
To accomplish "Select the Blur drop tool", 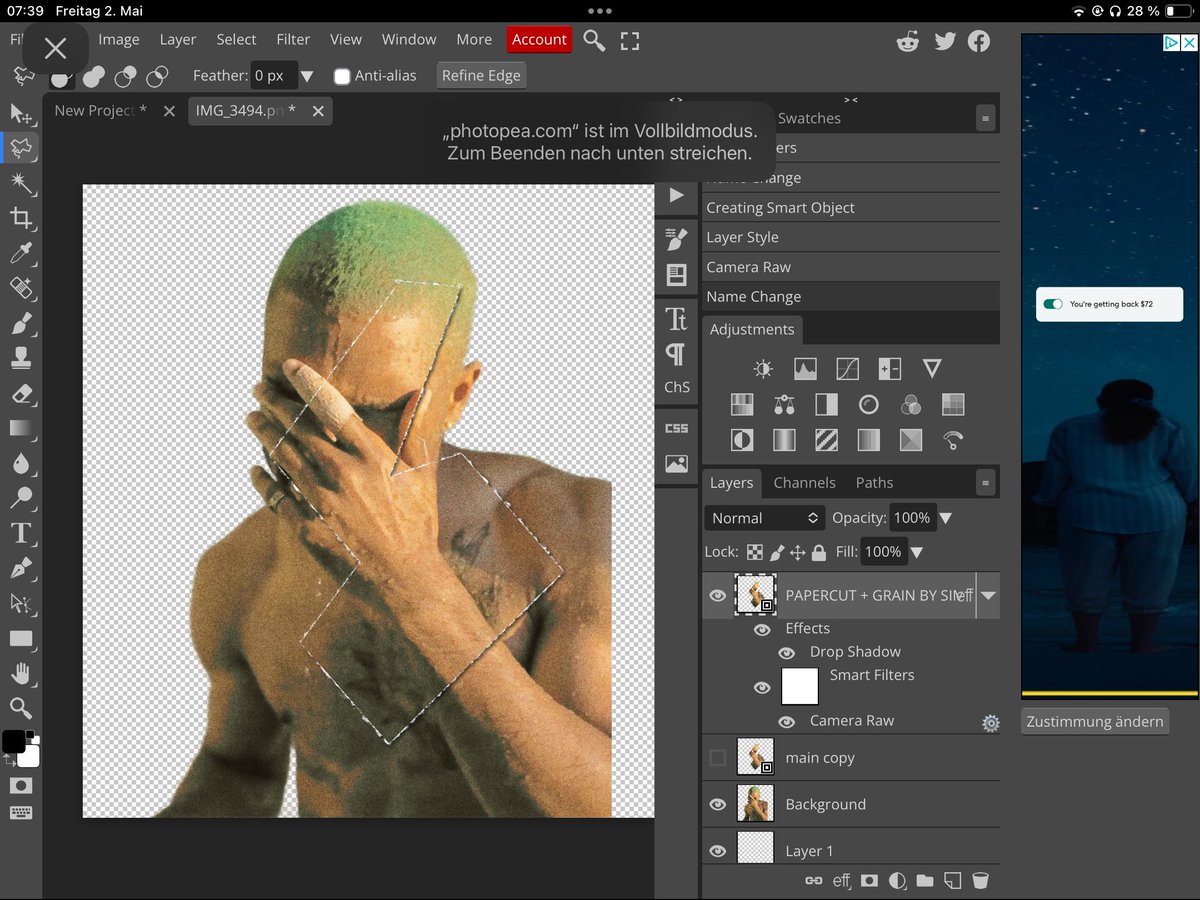I will click(21, 463).
